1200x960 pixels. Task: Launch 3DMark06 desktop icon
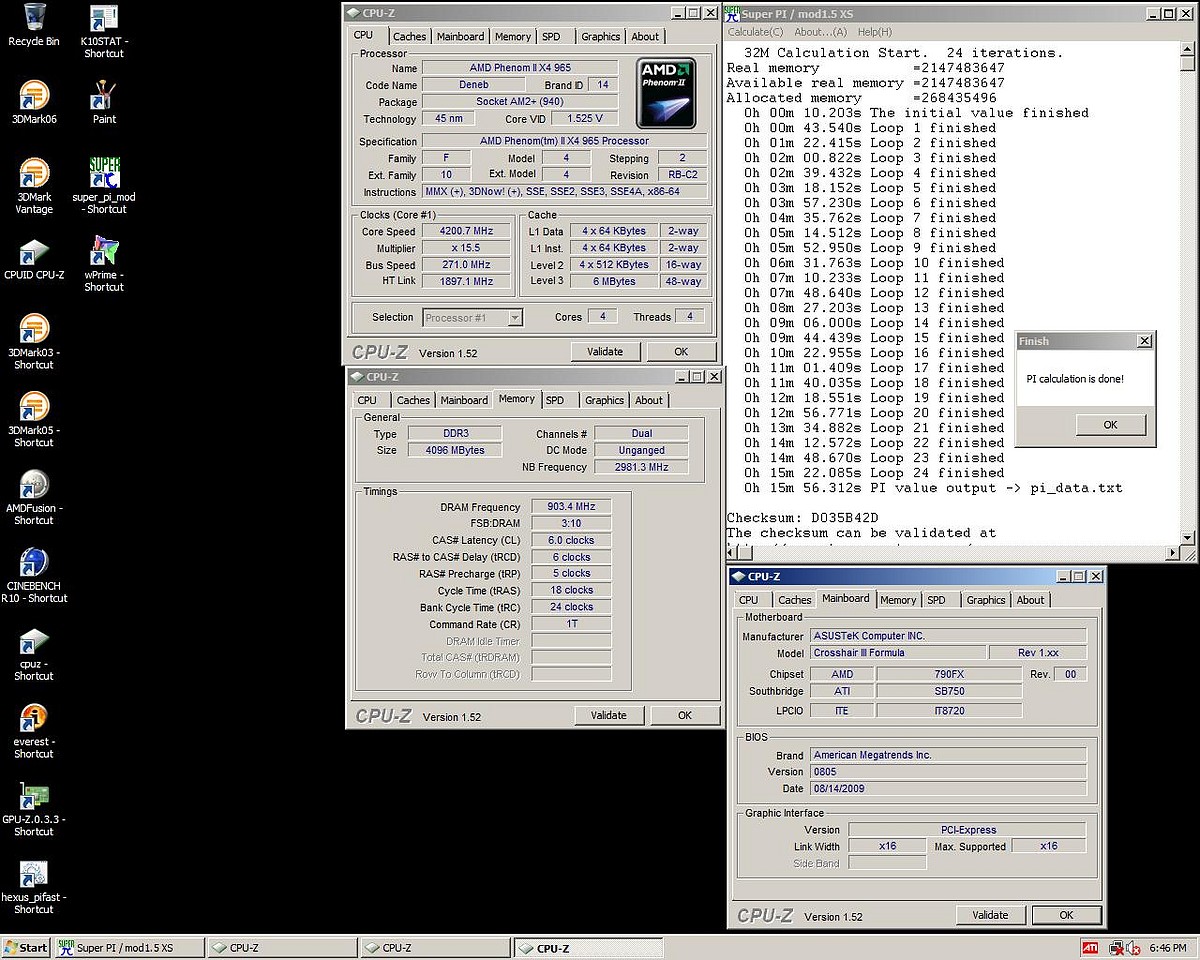(x=34, y=95)
